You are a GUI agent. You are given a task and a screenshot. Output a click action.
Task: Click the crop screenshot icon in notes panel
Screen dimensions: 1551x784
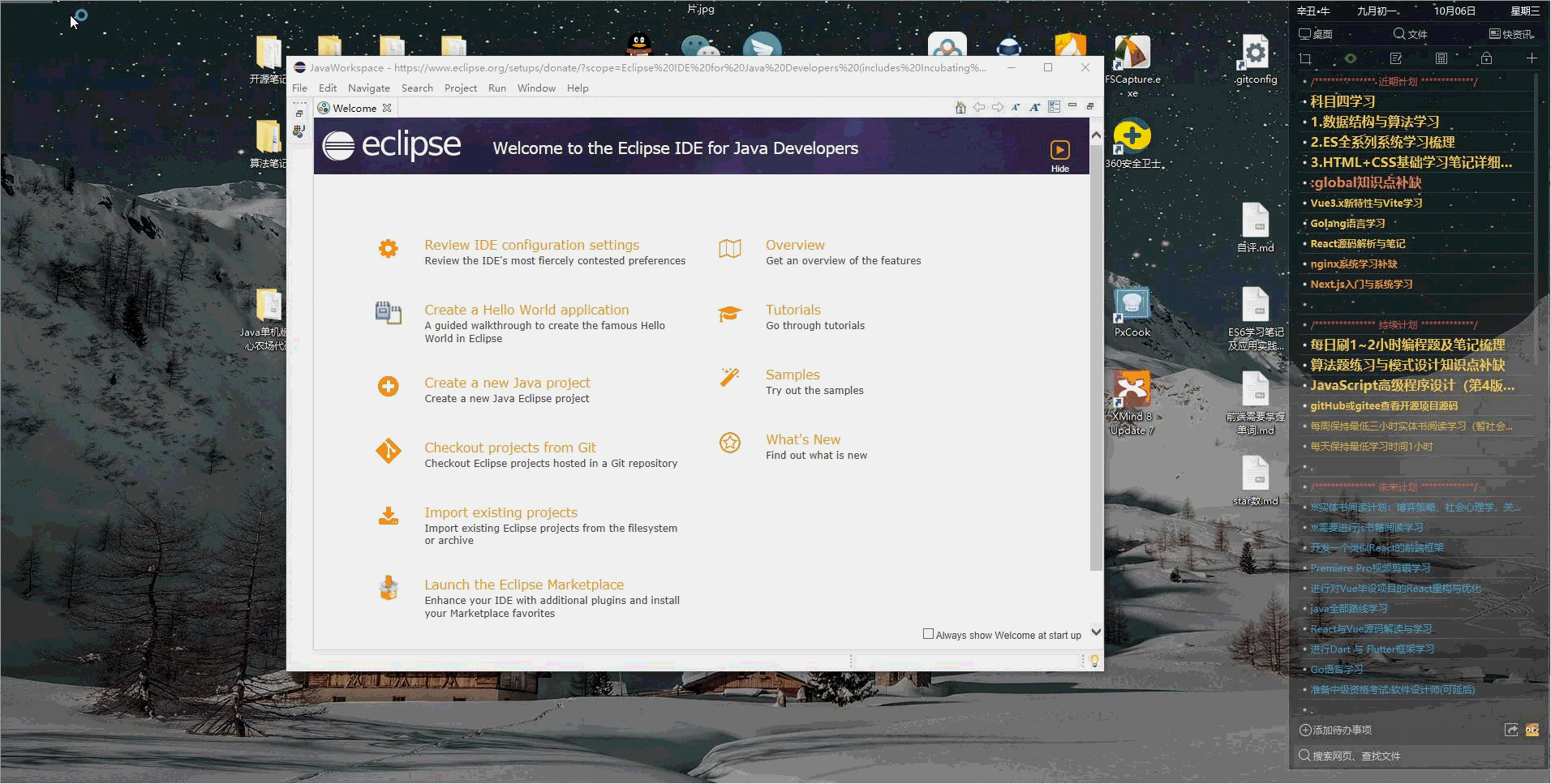pos(1305,58)
